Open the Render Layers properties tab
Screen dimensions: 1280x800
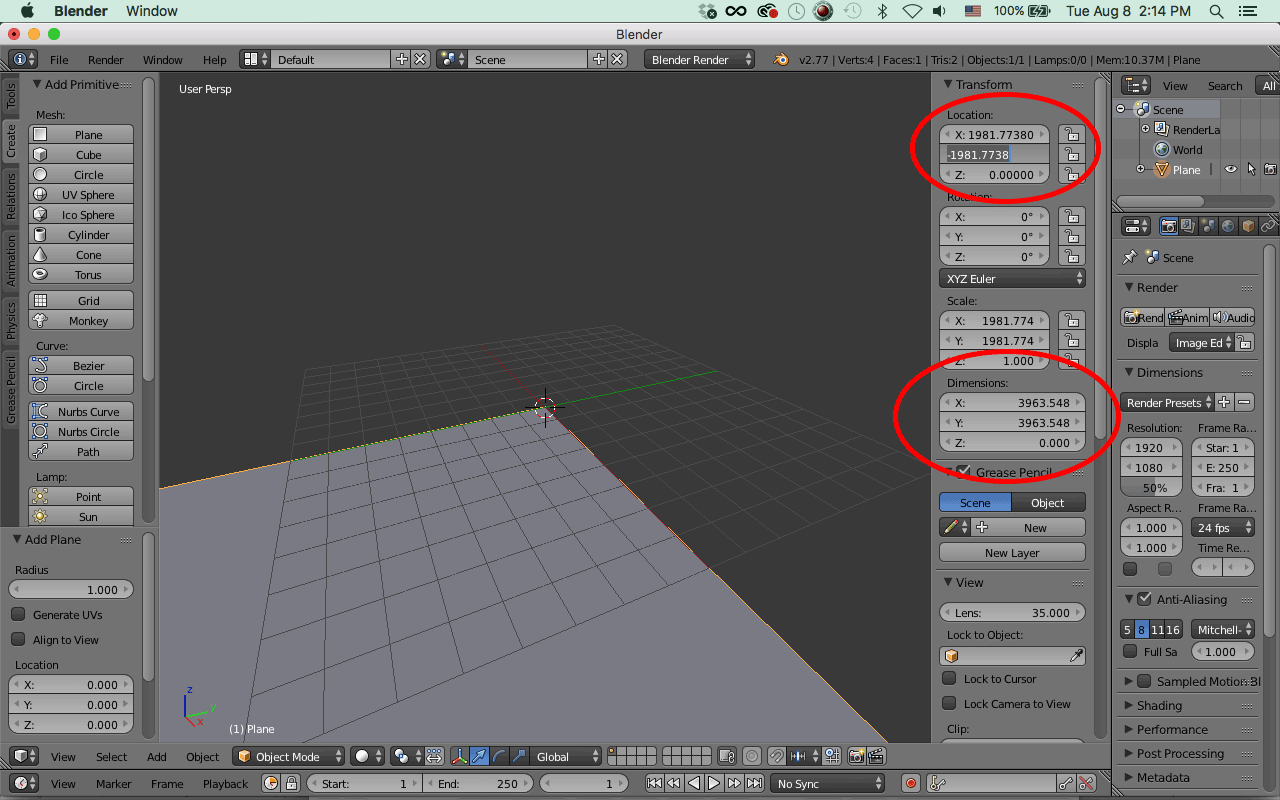point(1188,226)
